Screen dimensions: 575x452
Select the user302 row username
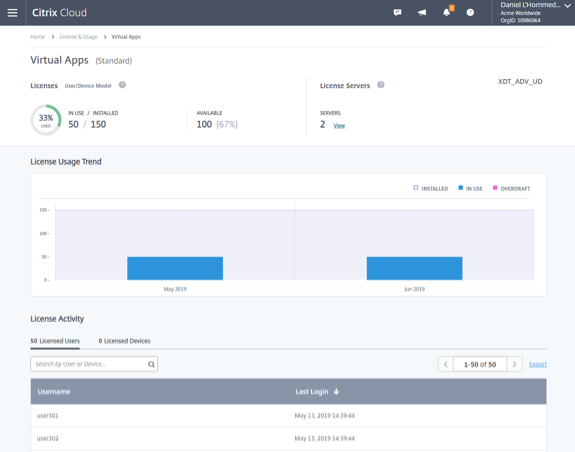48,438
